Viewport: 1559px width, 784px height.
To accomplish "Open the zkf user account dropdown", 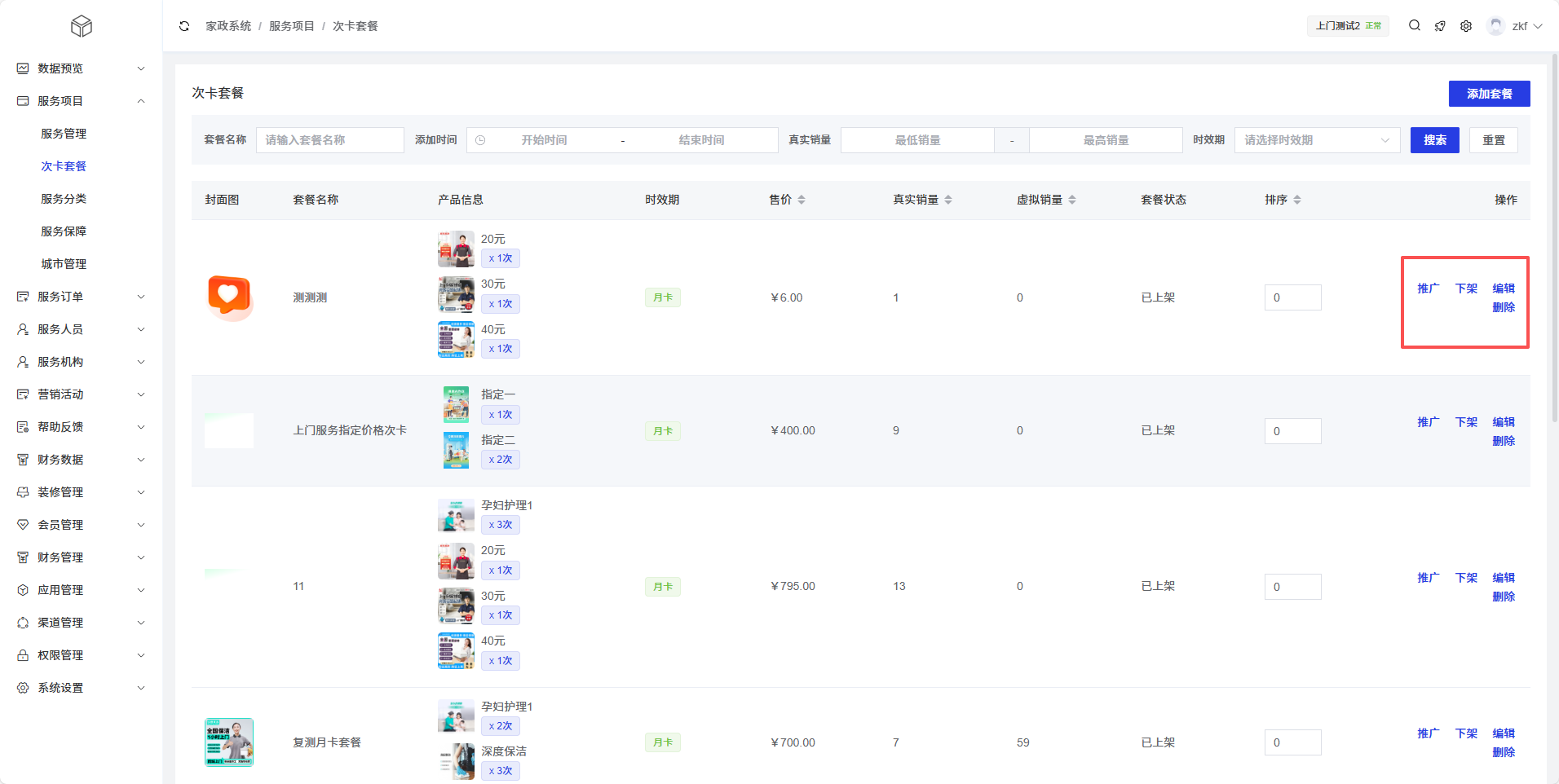I will tap(1515, 26).
